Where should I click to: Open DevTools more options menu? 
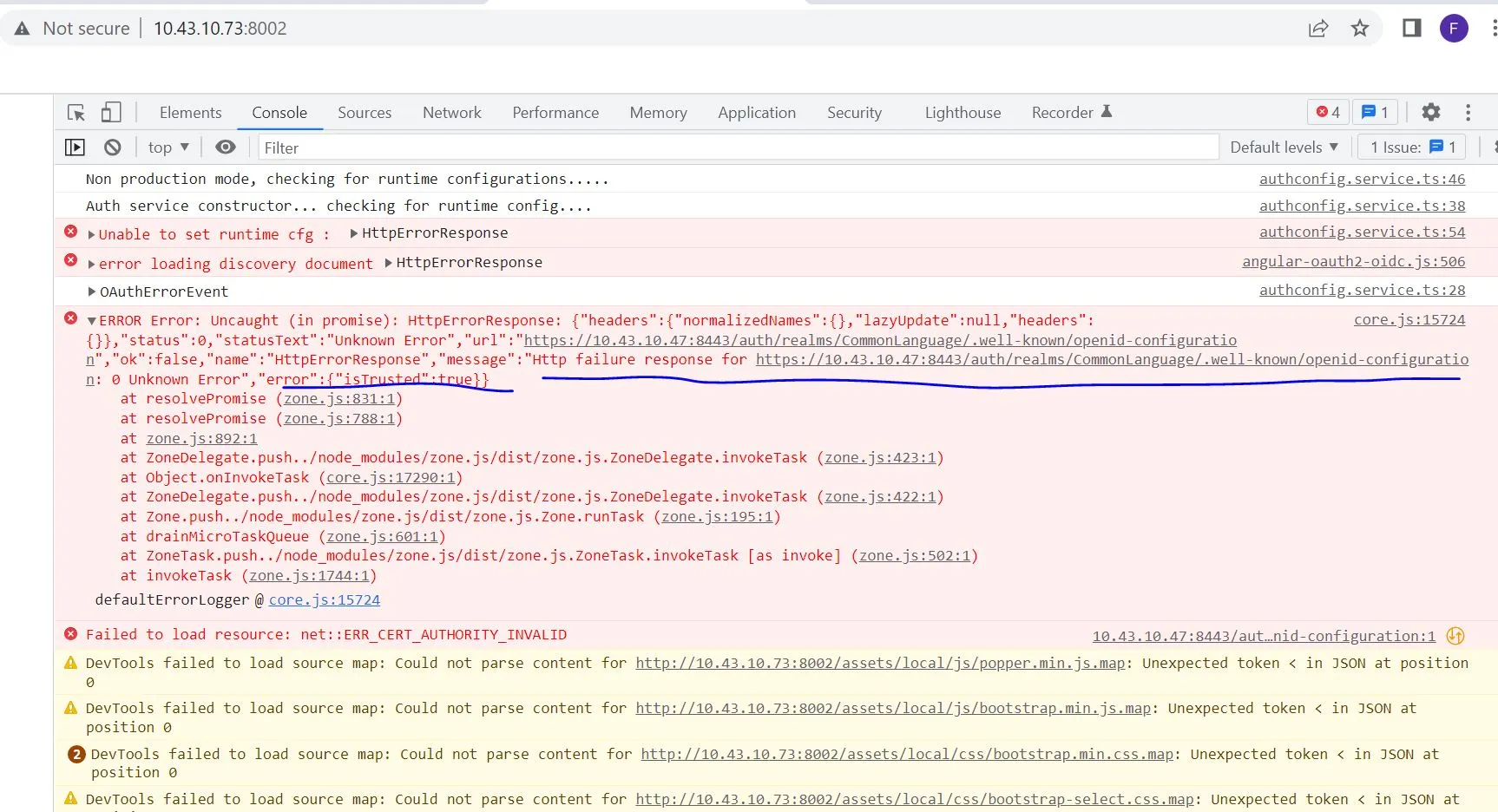(1468, 112)
